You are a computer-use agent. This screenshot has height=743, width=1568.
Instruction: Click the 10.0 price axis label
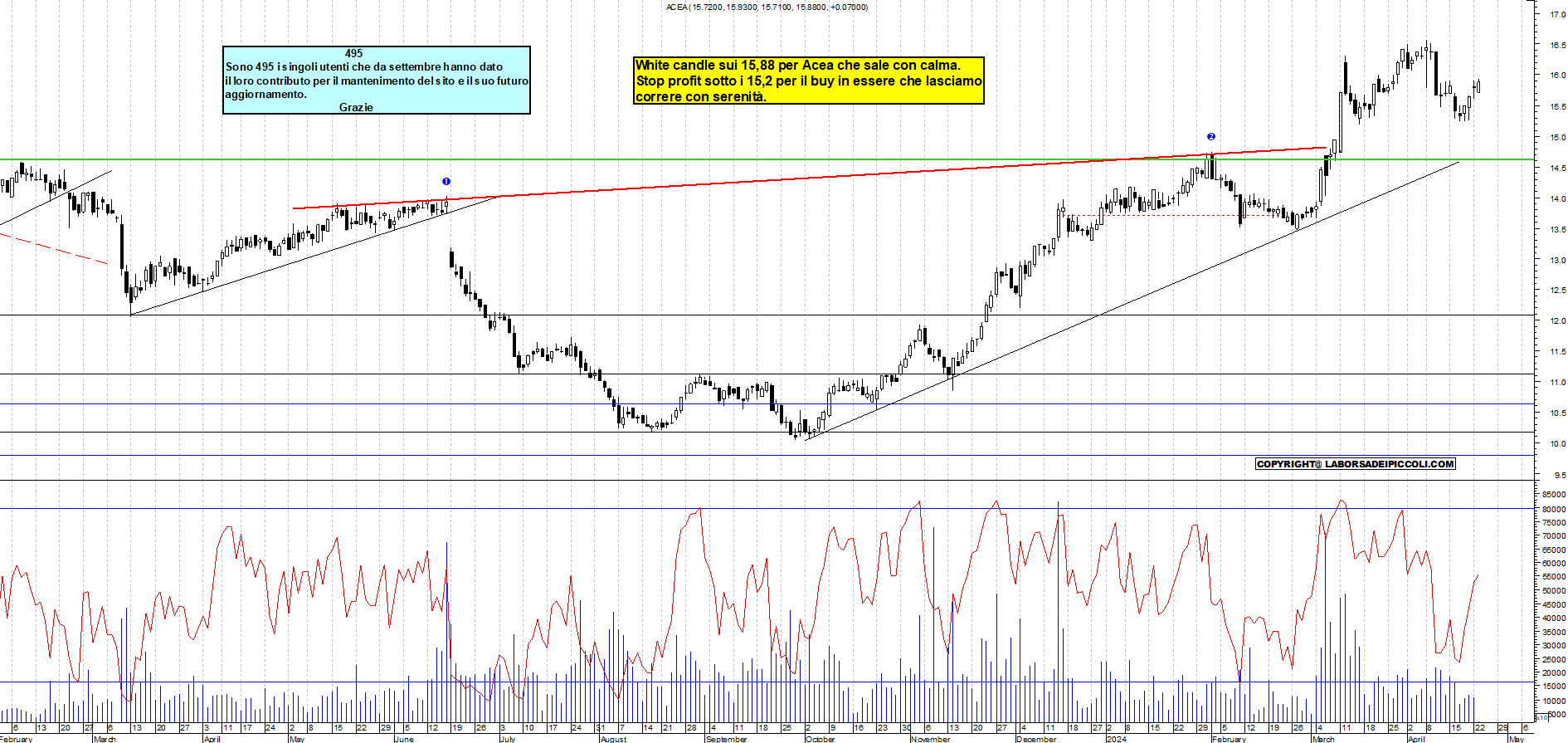coord(1558,444)
